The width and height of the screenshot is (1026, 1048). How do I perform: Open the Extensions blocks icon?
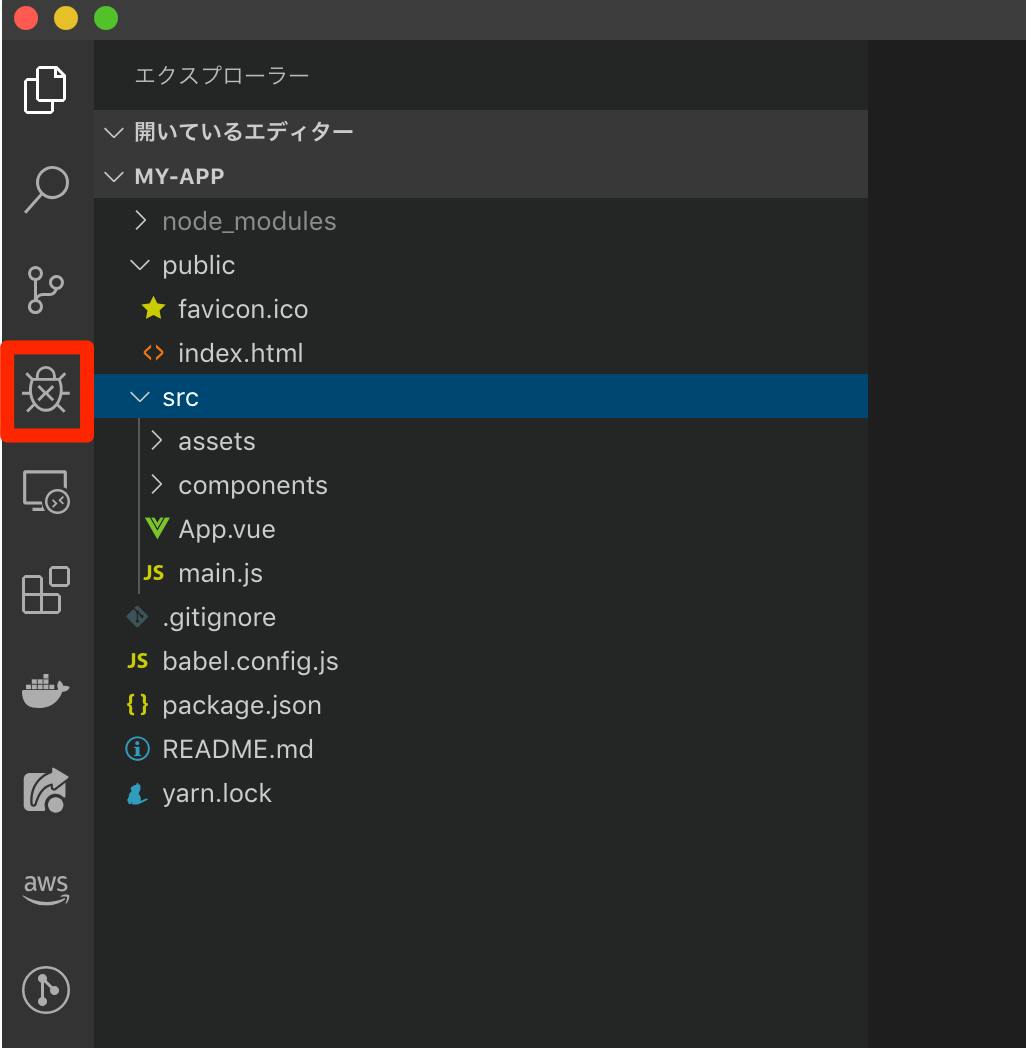(x=46, y=590)
